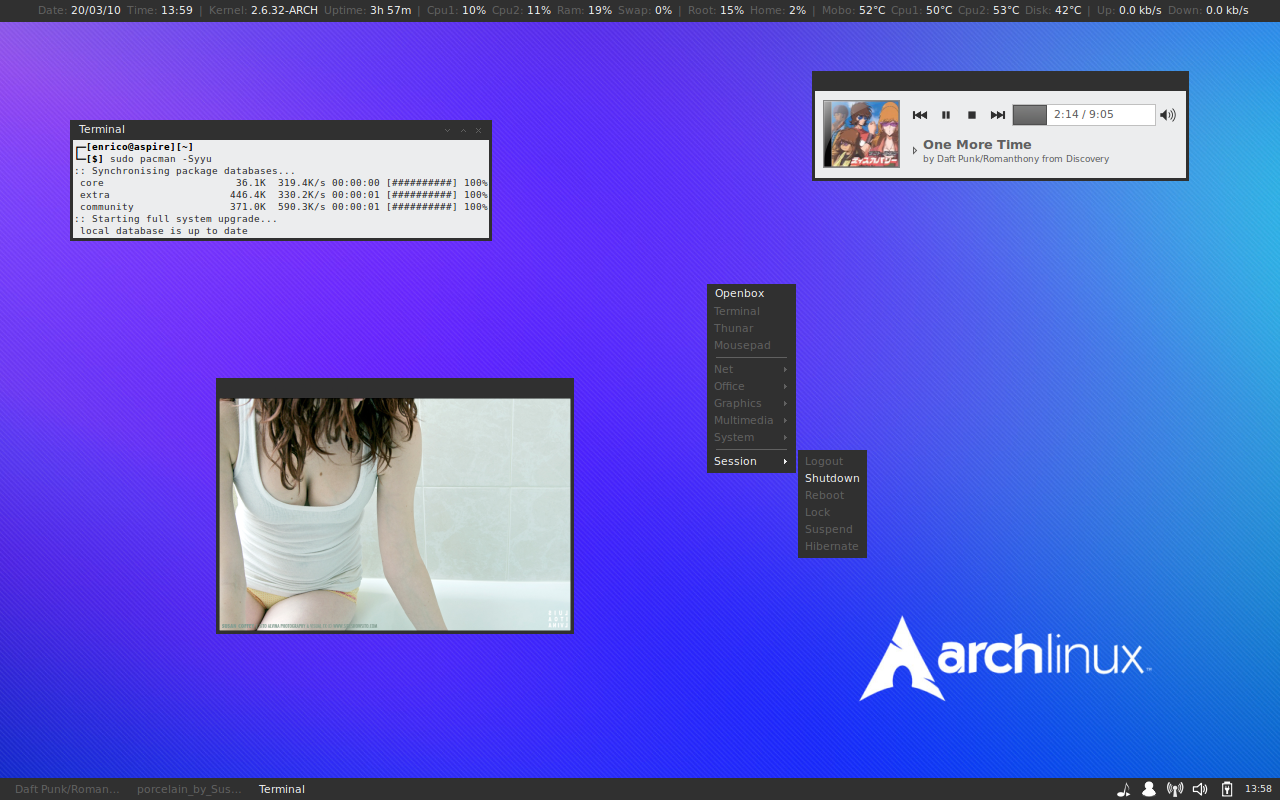This screenshot has width=1280, height=800.
Task: Click the 2:14 / 9:05 seek bar
Action: tap(1084, 115)
